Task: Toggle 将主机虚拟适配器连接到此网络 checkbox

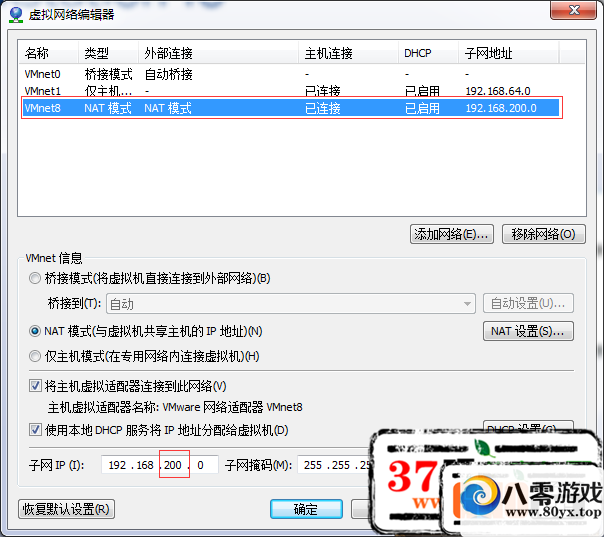Action: pos(35,386)
